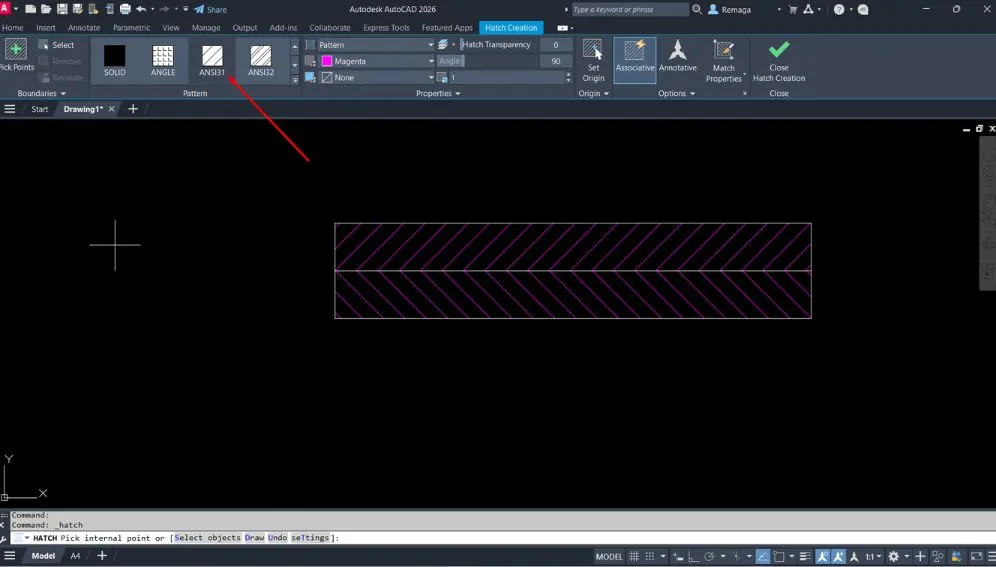Toggle 2D object snap in status bar
Image resolution: width=996 pixels, height=567 pixels.
(x=779, y=557)
